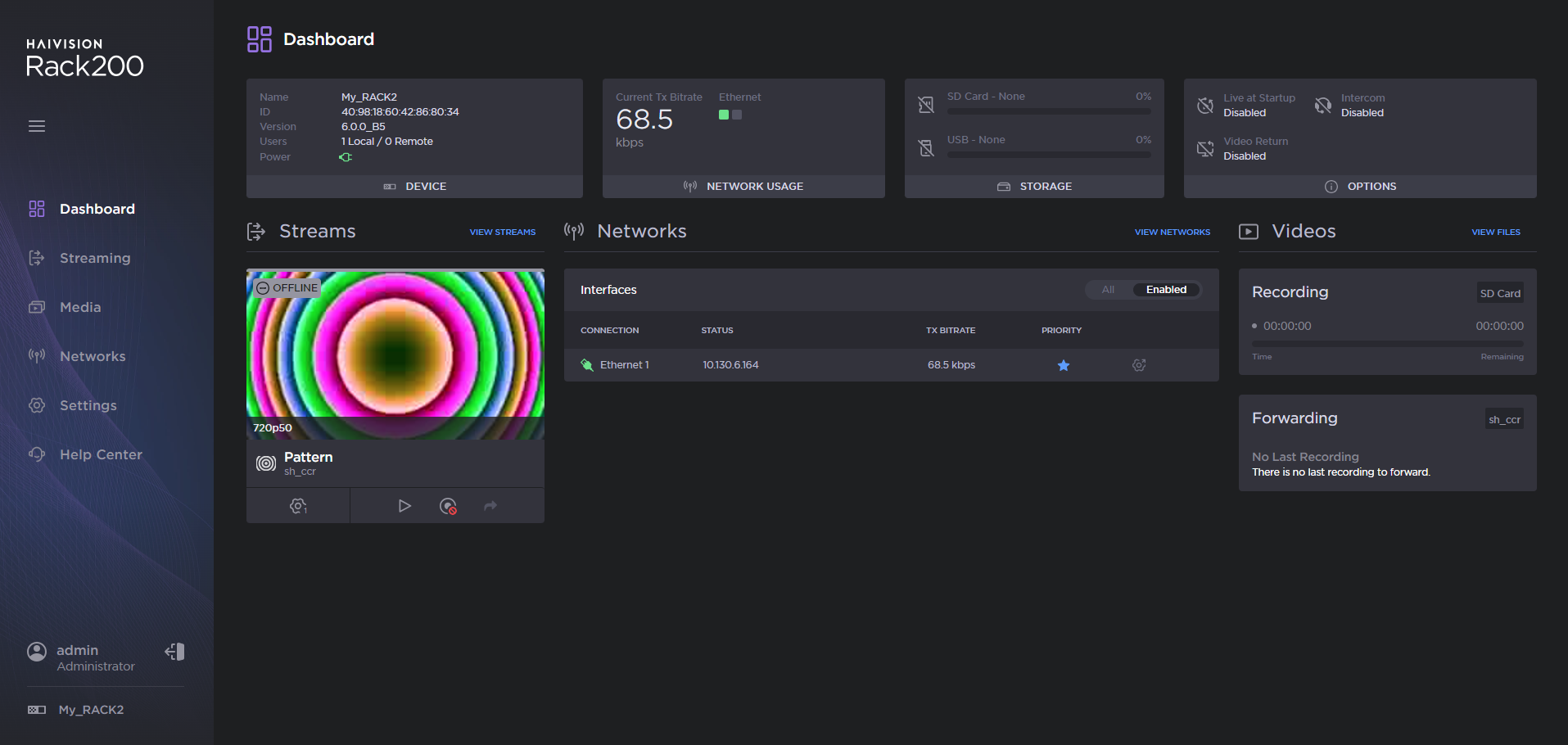This screenshot has width=1568, height=745.
Task: Click the Recording time progress bar
Action: (1387, 344)
